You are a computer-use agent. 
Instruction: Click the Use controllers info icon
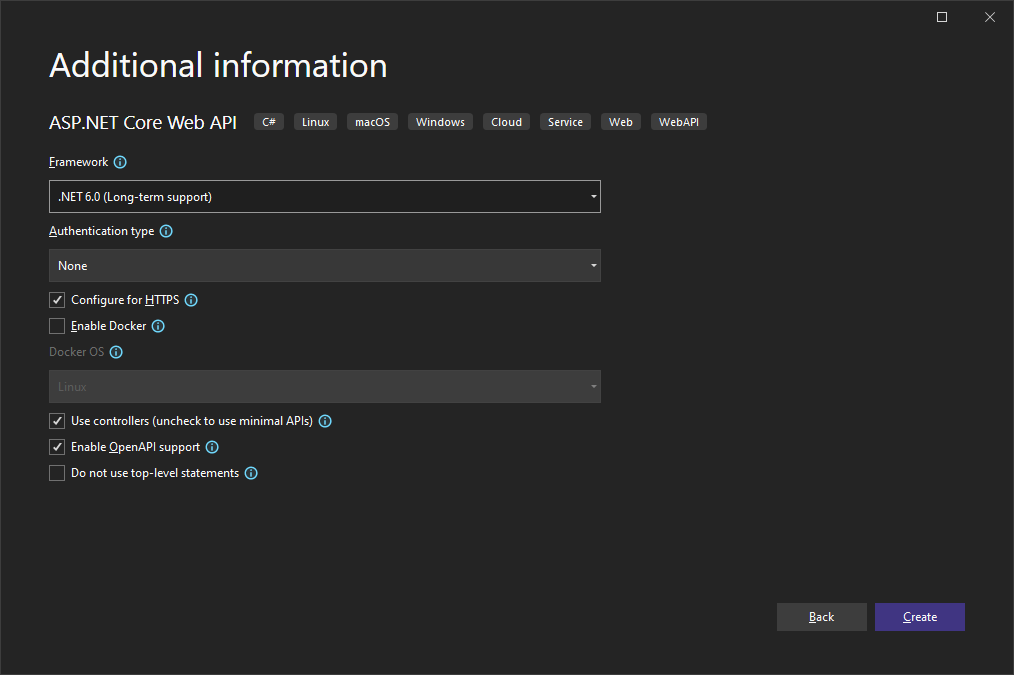[x=324, y=421]
